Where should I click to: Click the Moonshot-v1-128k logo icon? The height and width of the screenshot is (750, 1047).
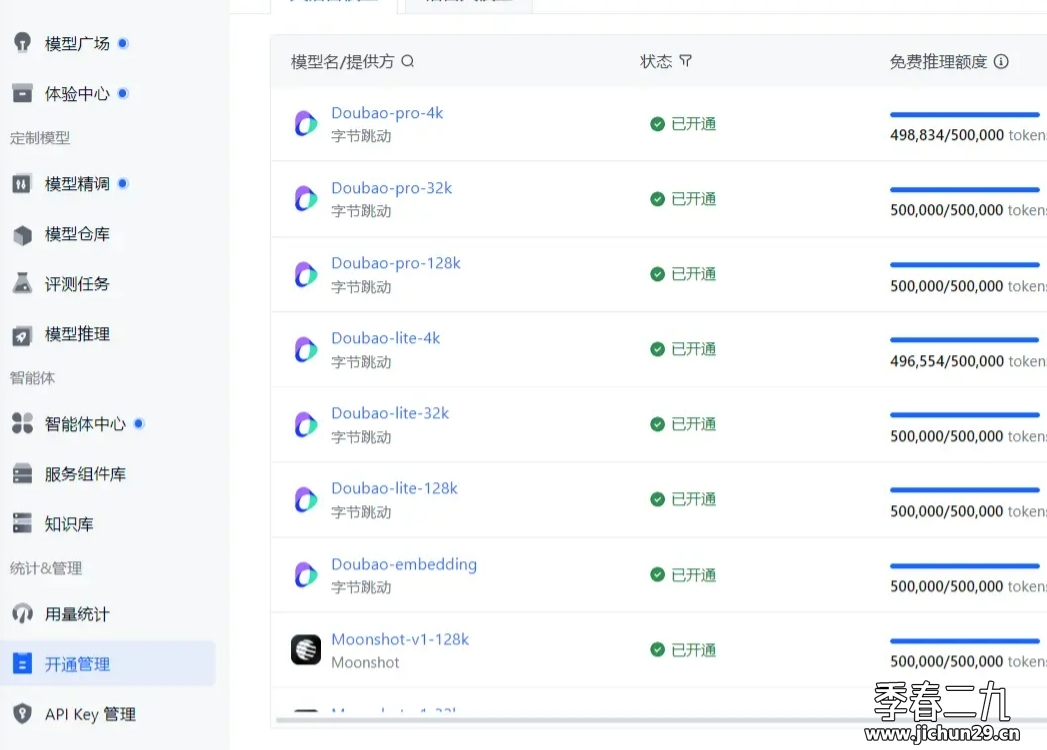(x=306, y=650)
